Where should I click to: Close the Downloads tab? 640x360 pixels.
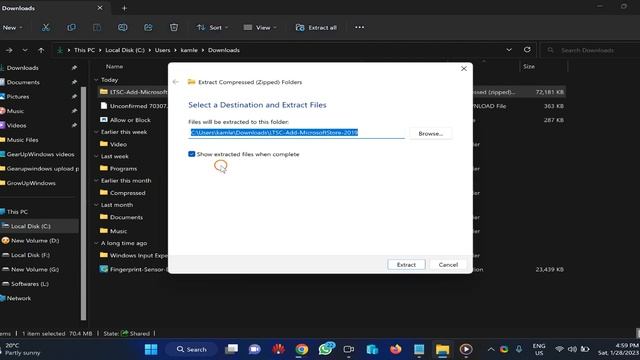tap(100, 8)
